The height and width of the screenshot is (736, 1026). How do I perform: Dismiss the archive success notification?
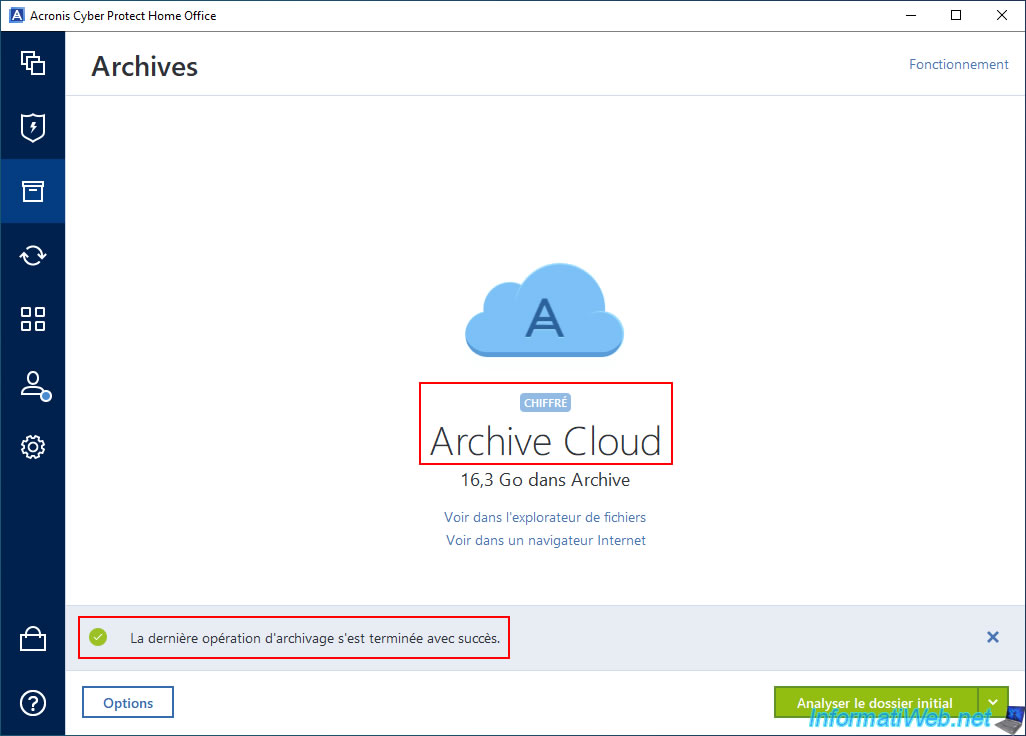[x=992, y=637]
